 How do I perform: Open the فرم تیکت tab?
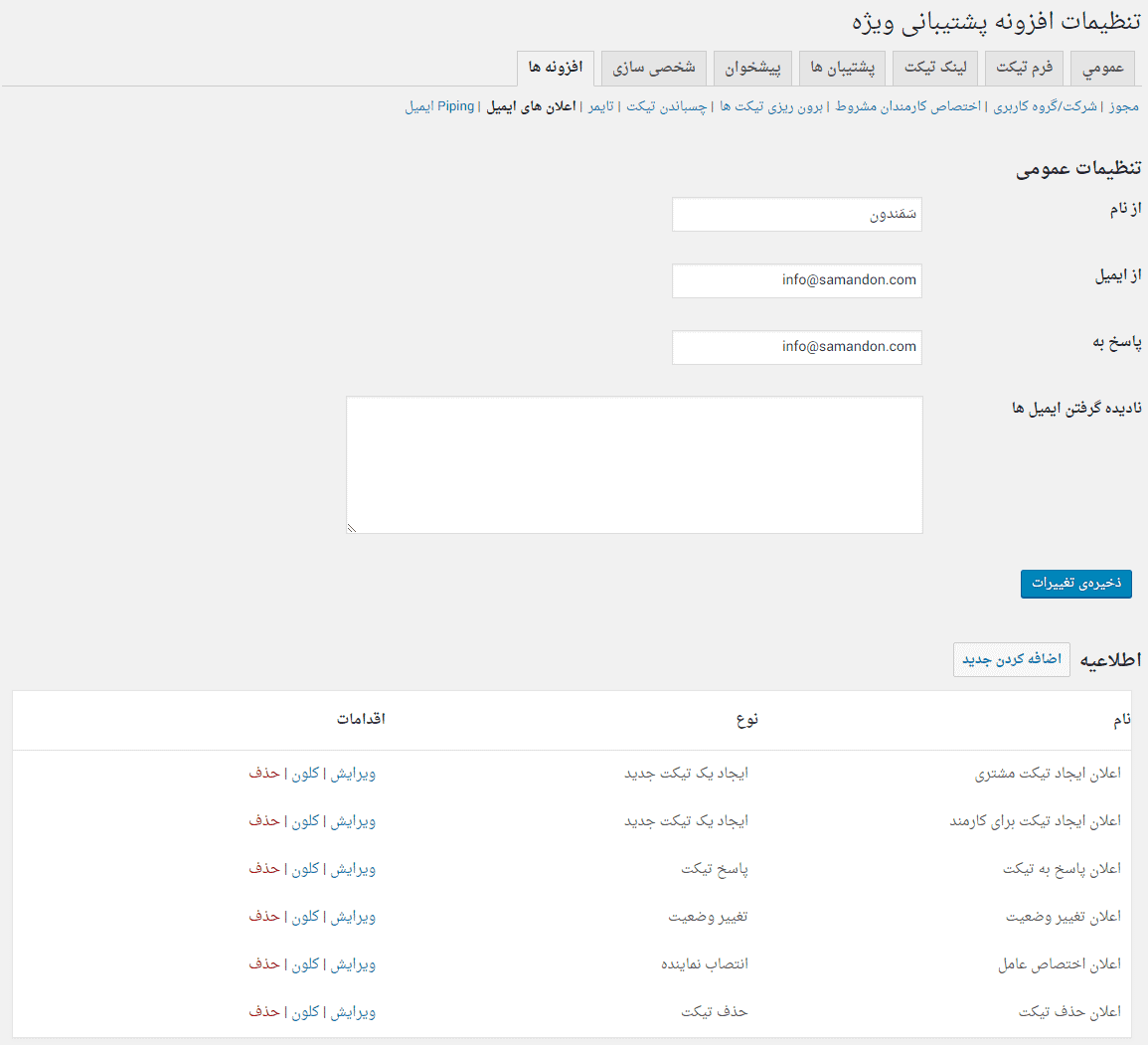pyautogui.click(x=1025, y=68)
